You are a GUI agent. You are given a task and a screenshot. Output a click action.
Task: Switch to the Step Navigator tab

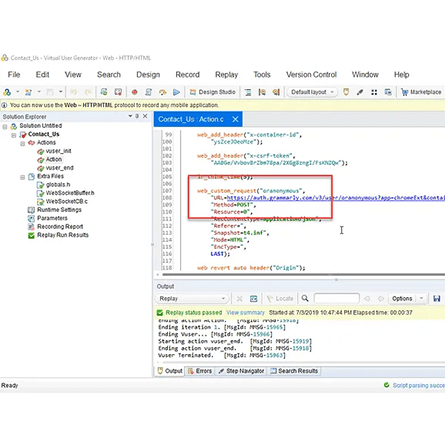click(241, 371)
